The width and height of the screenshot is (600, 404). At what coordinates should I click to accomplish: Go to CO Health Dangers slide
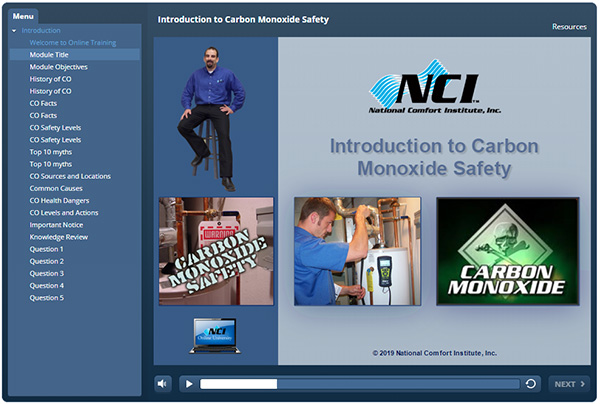pyautogui.click(x=59, y=201)
